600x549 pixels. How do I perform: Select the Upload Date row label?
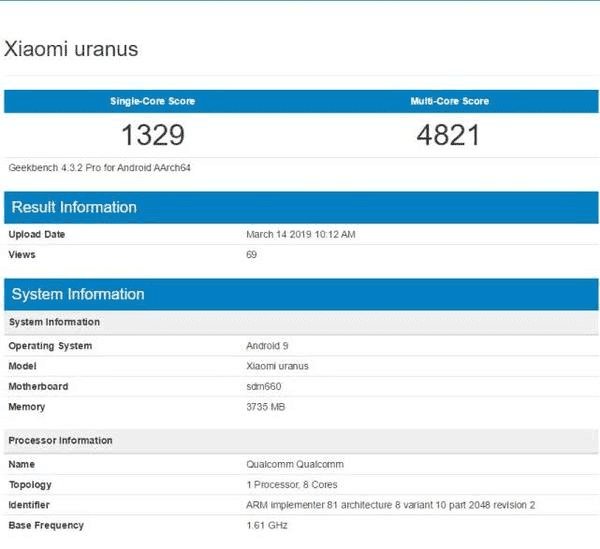[37, 234]
